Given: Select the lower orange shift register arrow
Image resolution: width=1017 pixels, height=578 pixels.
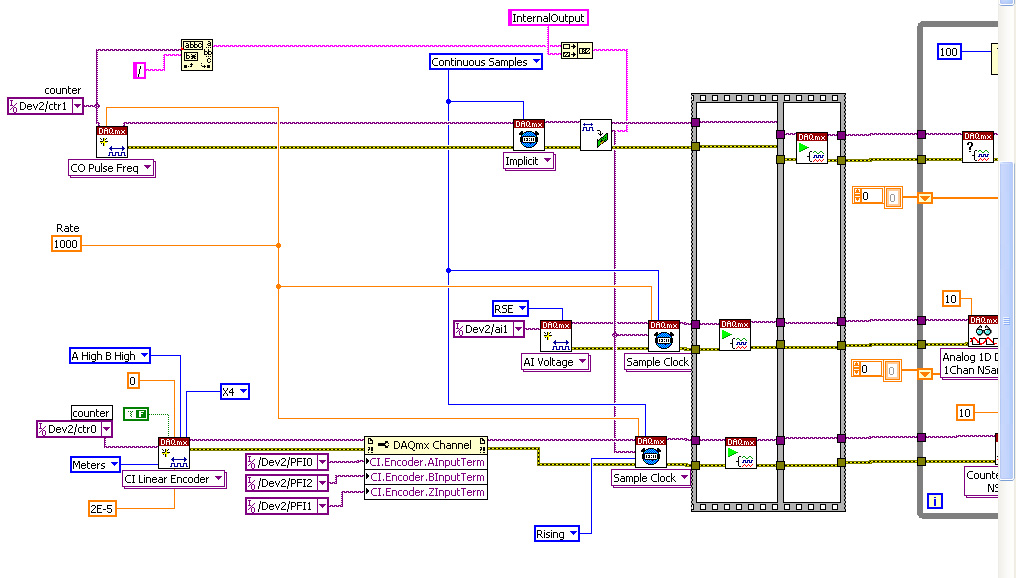Looking at the screenshot, I should tap(925, 374).
